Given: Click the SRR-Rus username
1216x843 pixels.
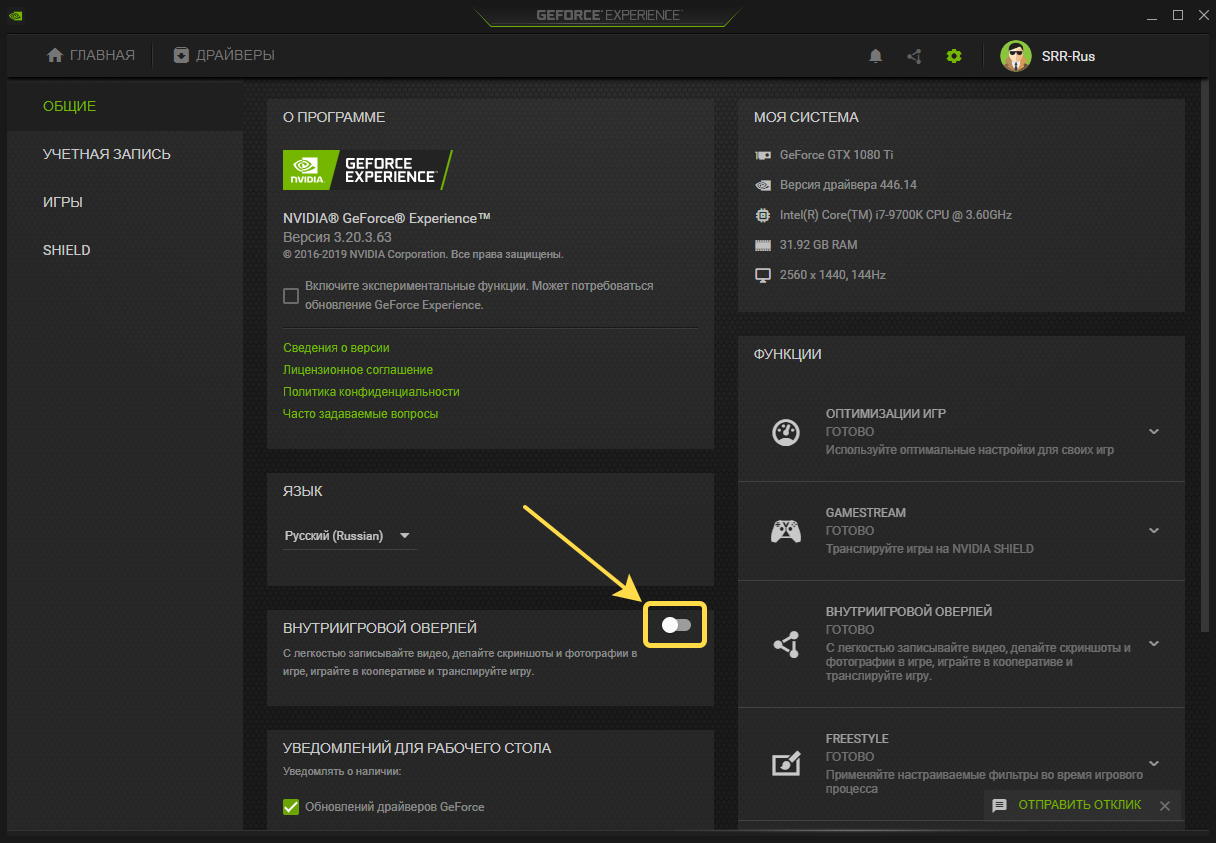Looking at the screenshot, I should pyautogui.click(x=1068, y=57).
